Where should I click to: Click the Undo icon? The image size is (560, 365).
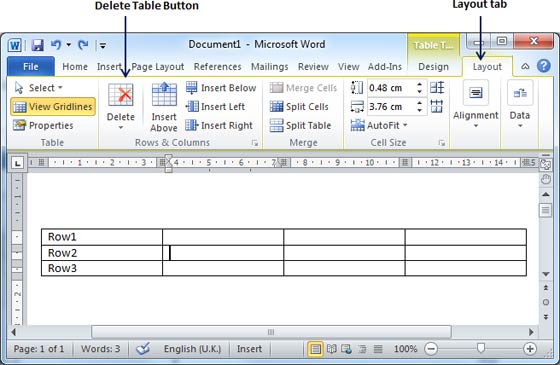tap(56, 45)
